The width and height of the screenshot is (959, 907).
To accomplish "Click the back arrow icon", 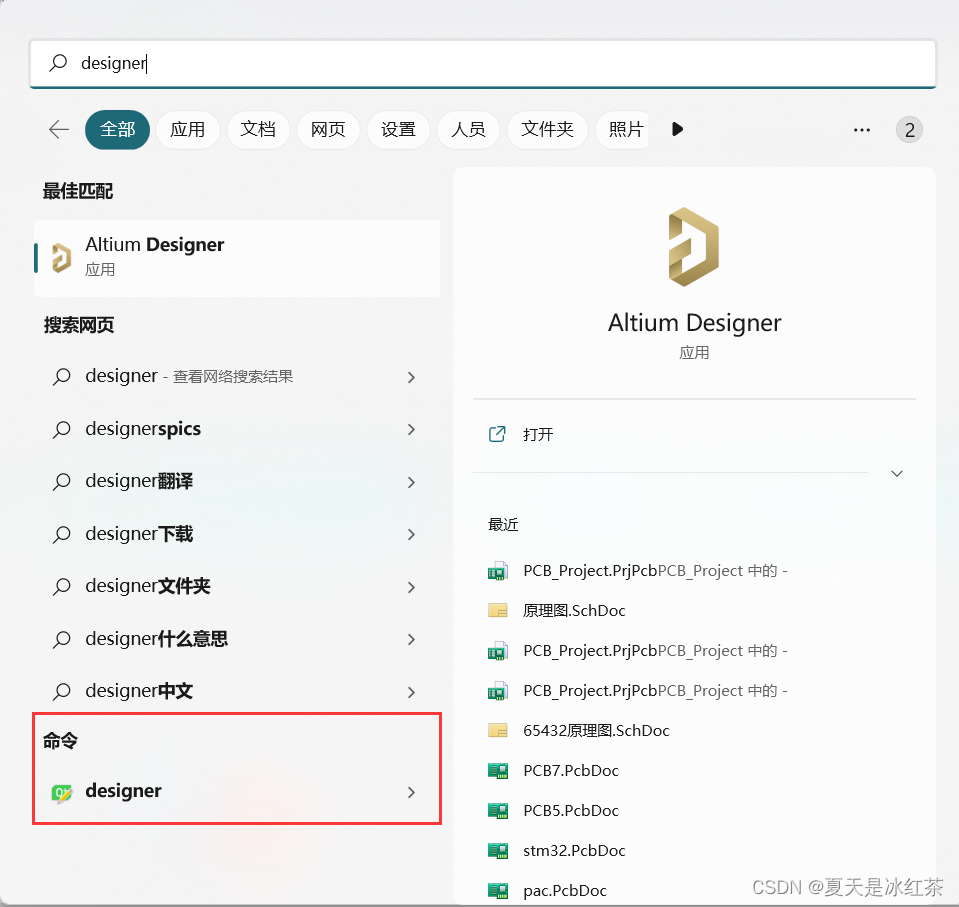I will (59, 130).
